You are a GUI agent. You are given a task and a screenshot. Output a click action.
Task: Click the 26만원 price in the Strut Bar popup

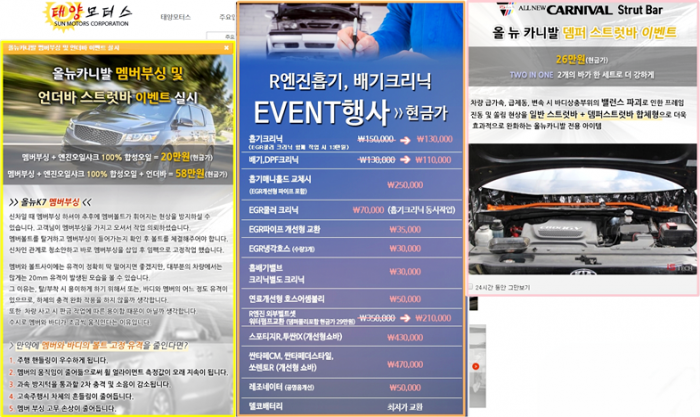click(570, 59)
